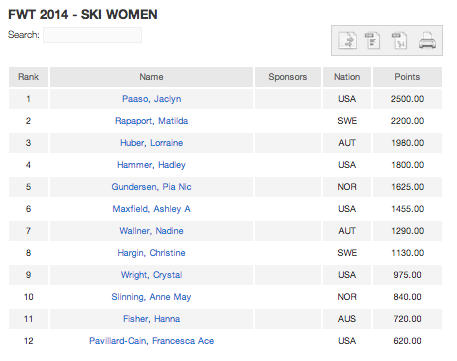
Task: Open Fisher, Hanna profile link
Action: pyautogui.click(x=152, y=319)
